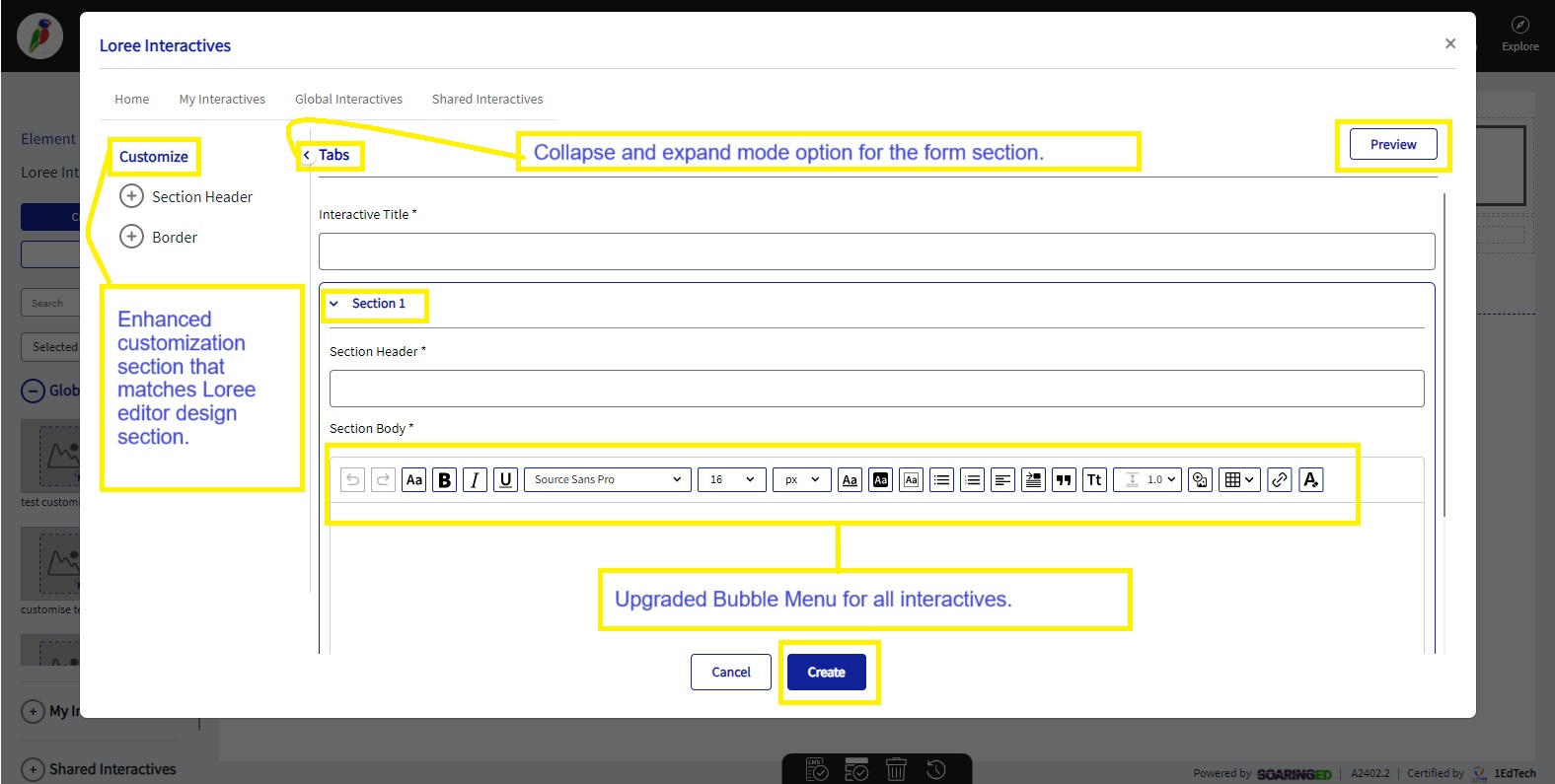Open the Shared Interactives tab
Screen dimensions: 1555x784
487,99
